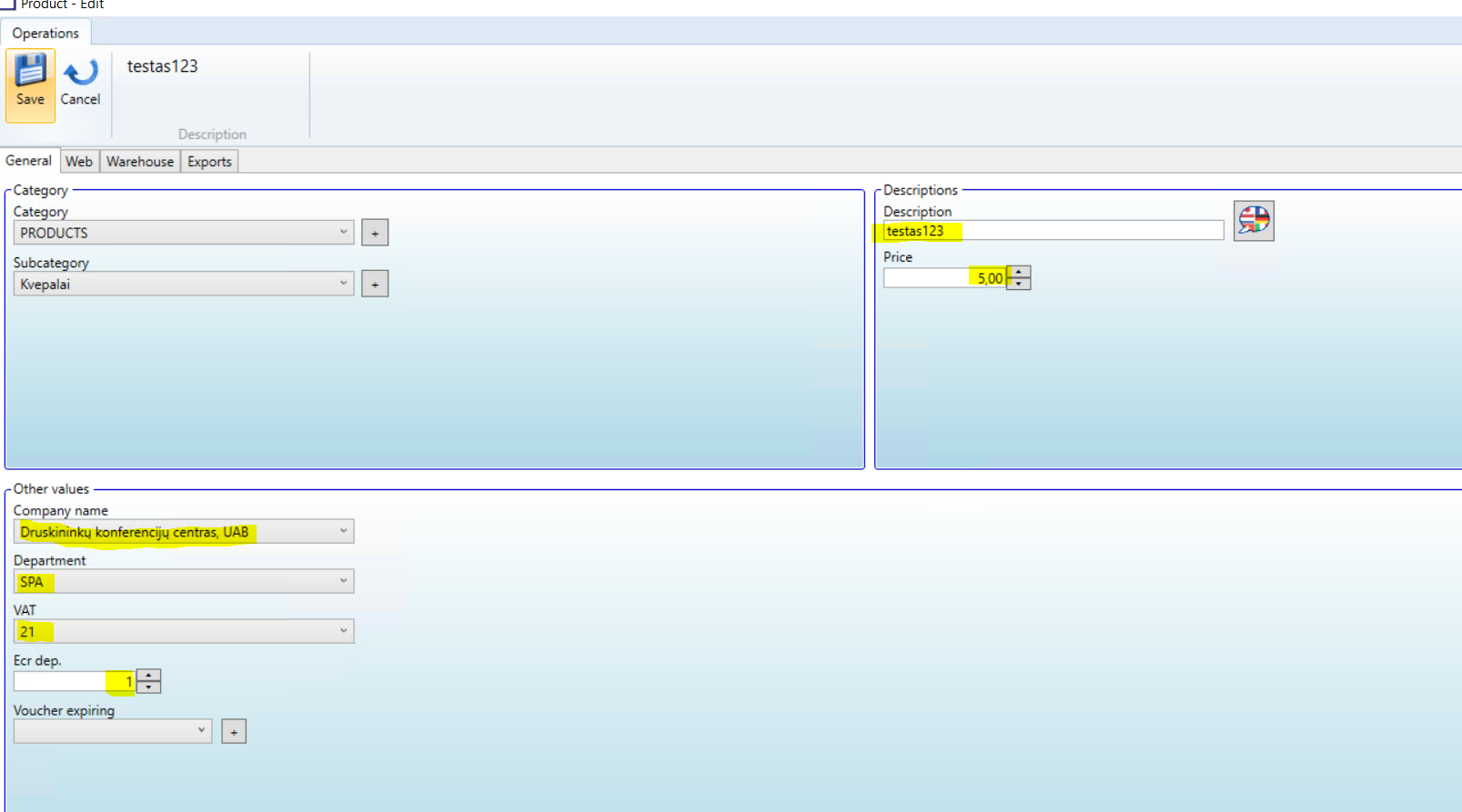
Task: Expand the Department dropdown showing SPA
Action: click(x=184, y=581)
